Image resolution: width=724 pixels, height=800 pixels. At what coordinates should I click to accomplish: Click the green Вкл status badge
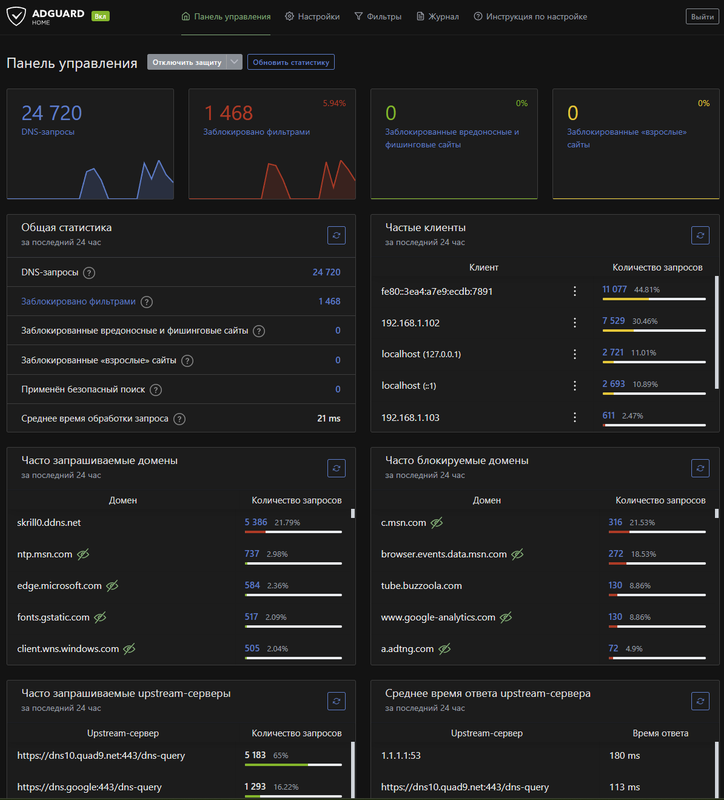point(101,16)
